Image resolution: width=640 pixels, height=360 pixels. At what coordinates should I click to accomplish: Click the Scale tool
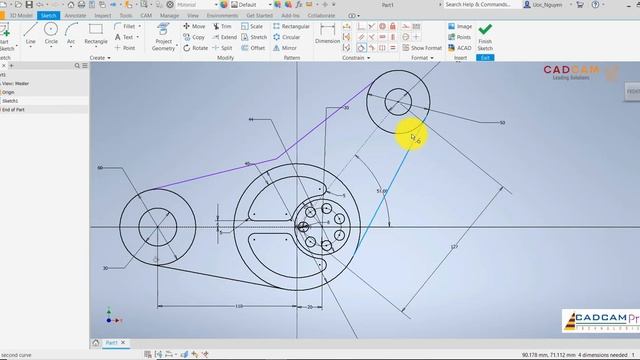(x=252, y=26)
